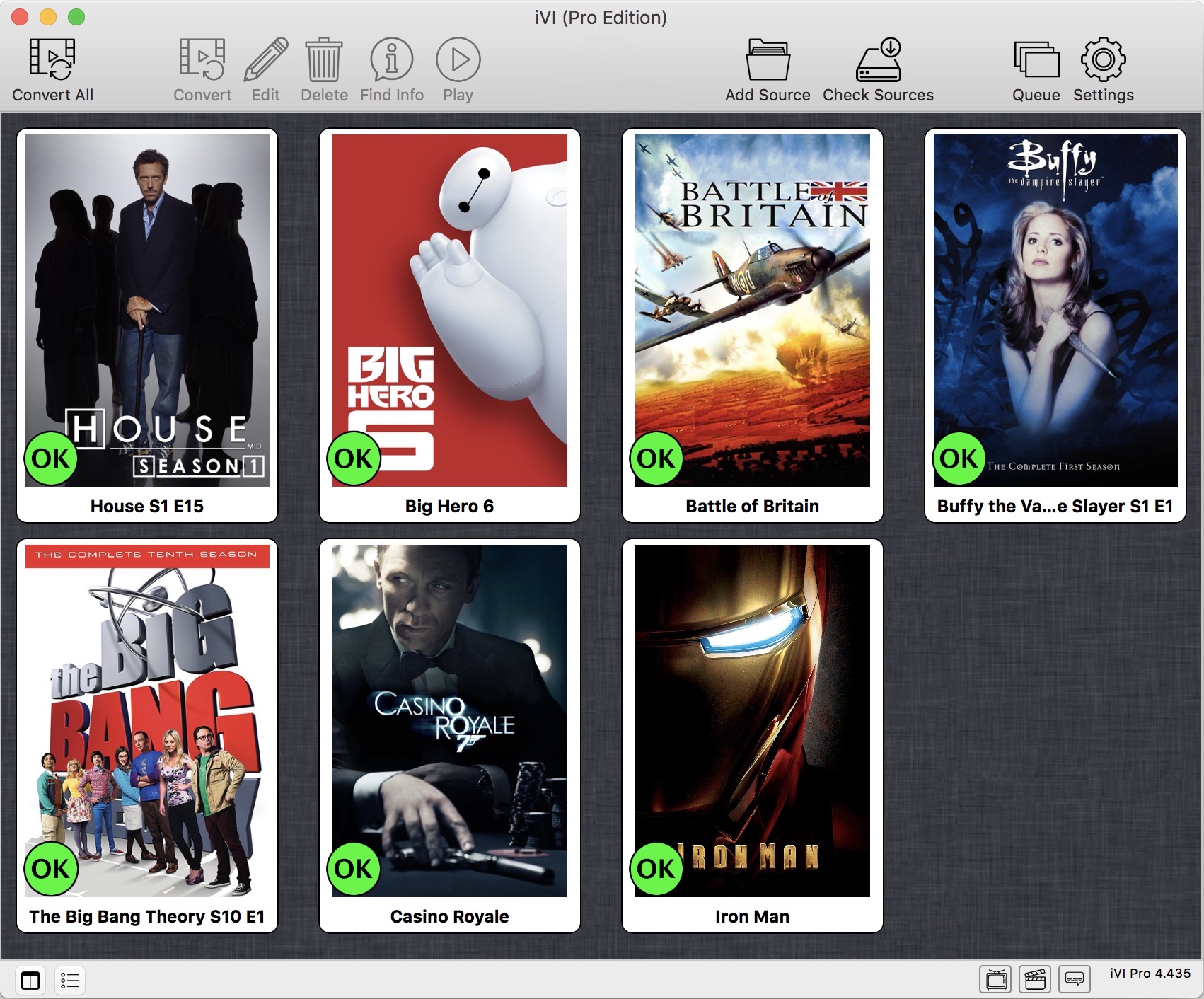Click the Convert All toolbar icon
1204x999 pixels.
52,60
